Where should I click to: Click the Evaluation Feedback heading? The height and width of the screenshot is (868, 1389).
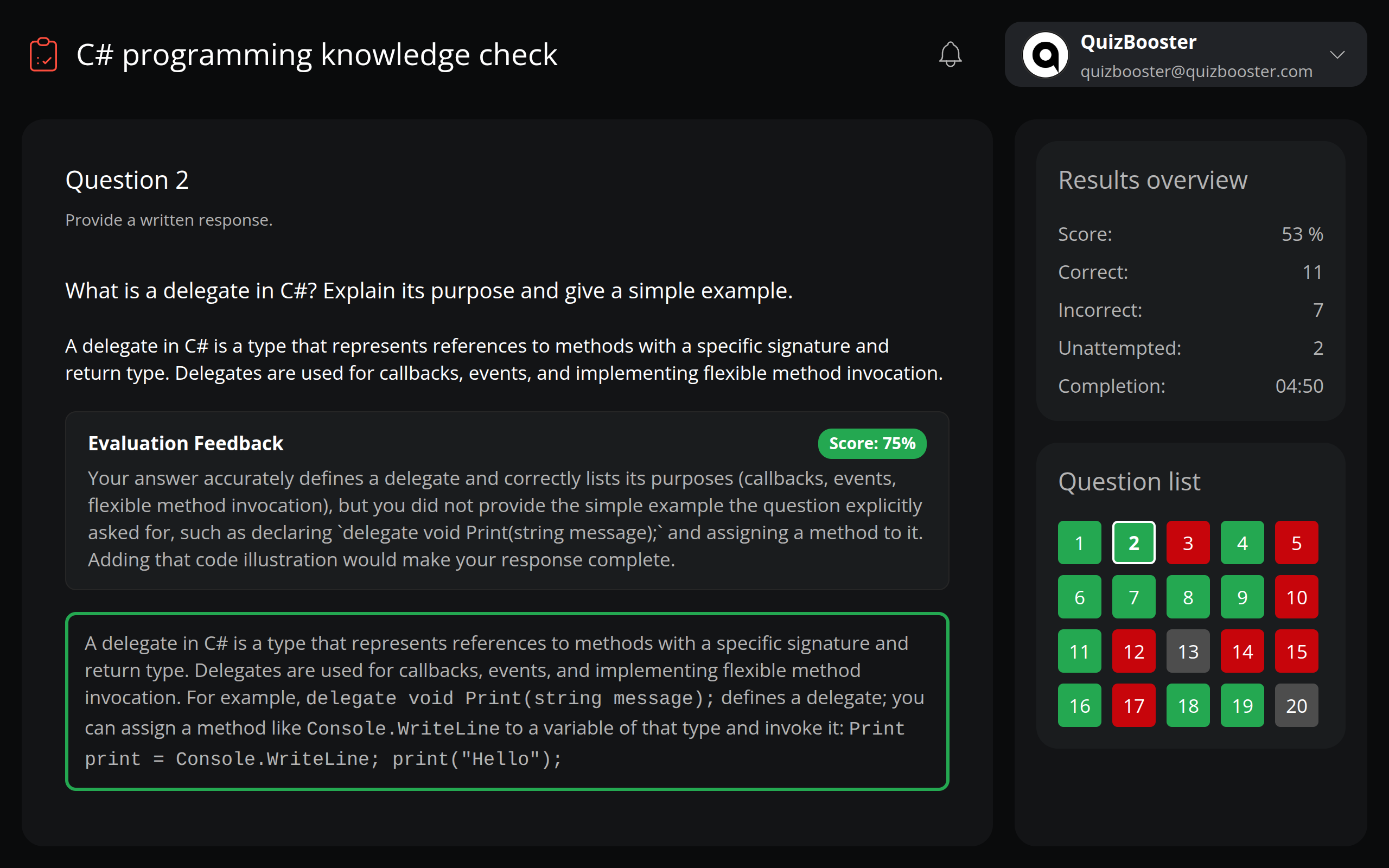[x=186, y=443]
